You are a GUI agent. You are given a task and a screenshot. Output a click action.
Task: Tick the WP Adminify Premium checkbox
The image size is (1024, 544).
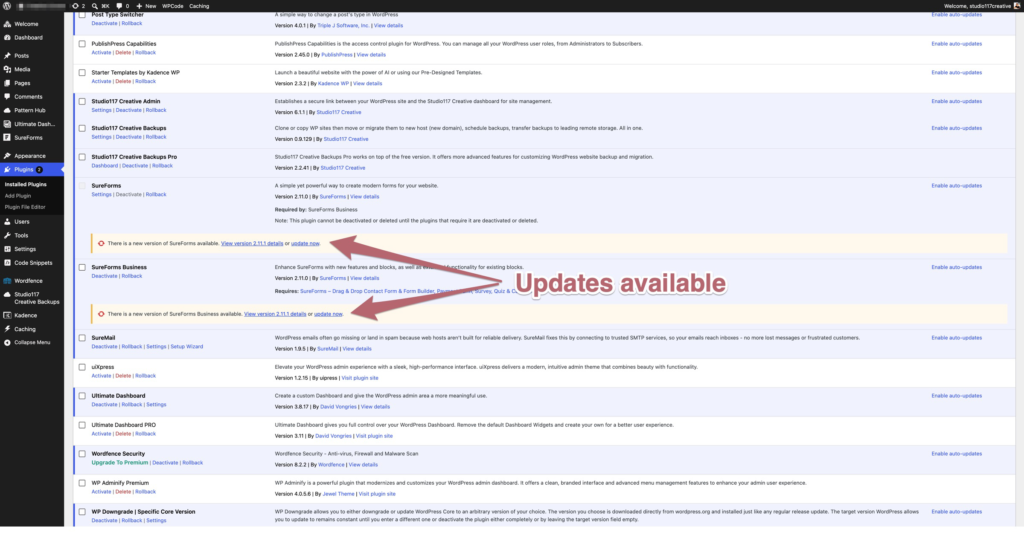82,483
